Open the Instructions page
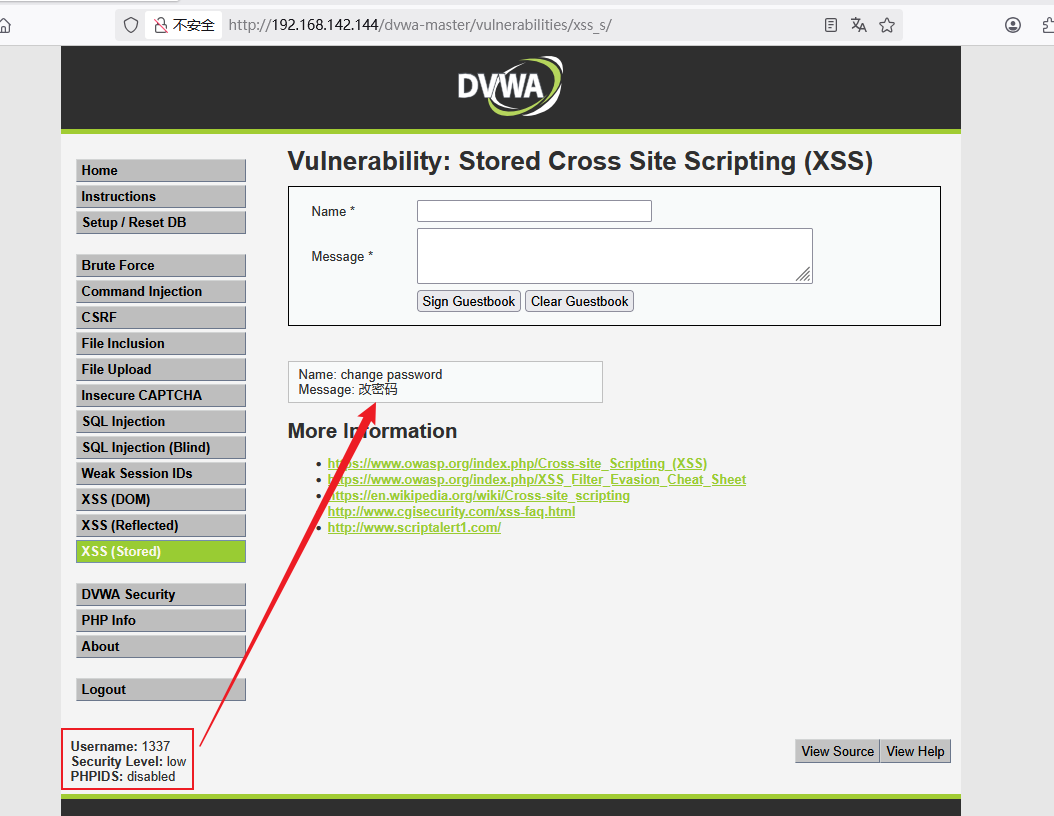The image size is (1054, 816). (161, 196)
